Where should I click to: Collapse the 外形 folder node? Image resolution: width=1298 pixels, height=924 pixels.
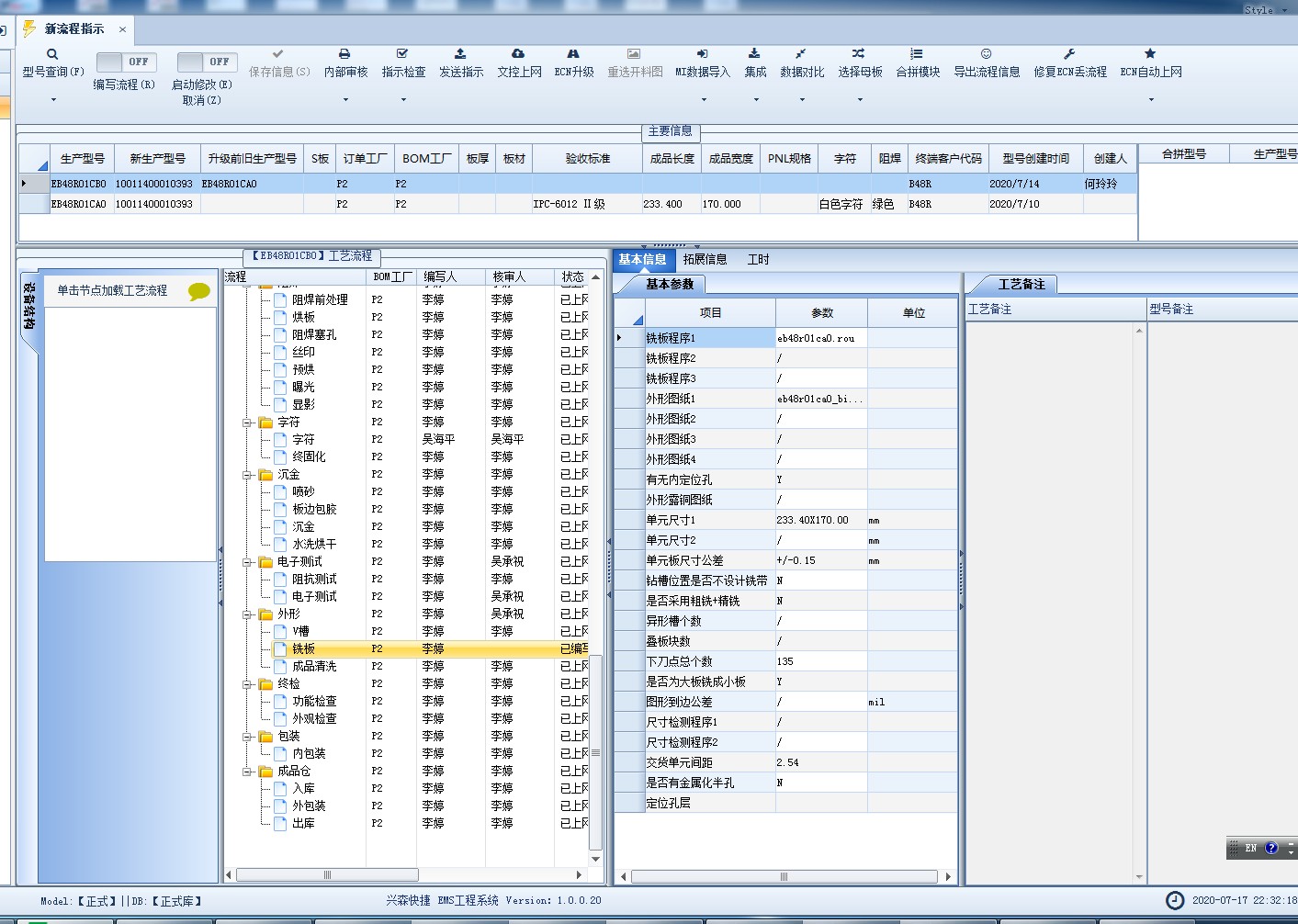pos(247,614)
